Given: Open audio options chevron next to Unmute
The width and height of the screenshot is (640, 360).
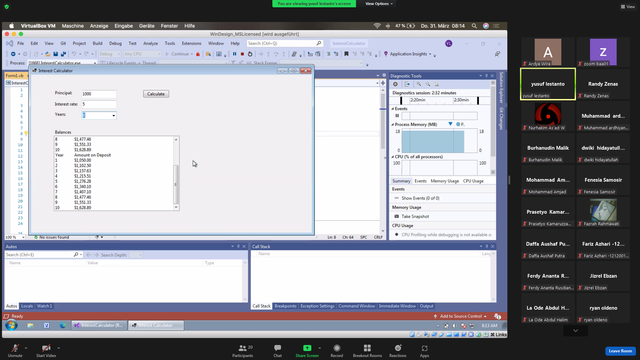Looking at the screenshot, I should [26, 348].
